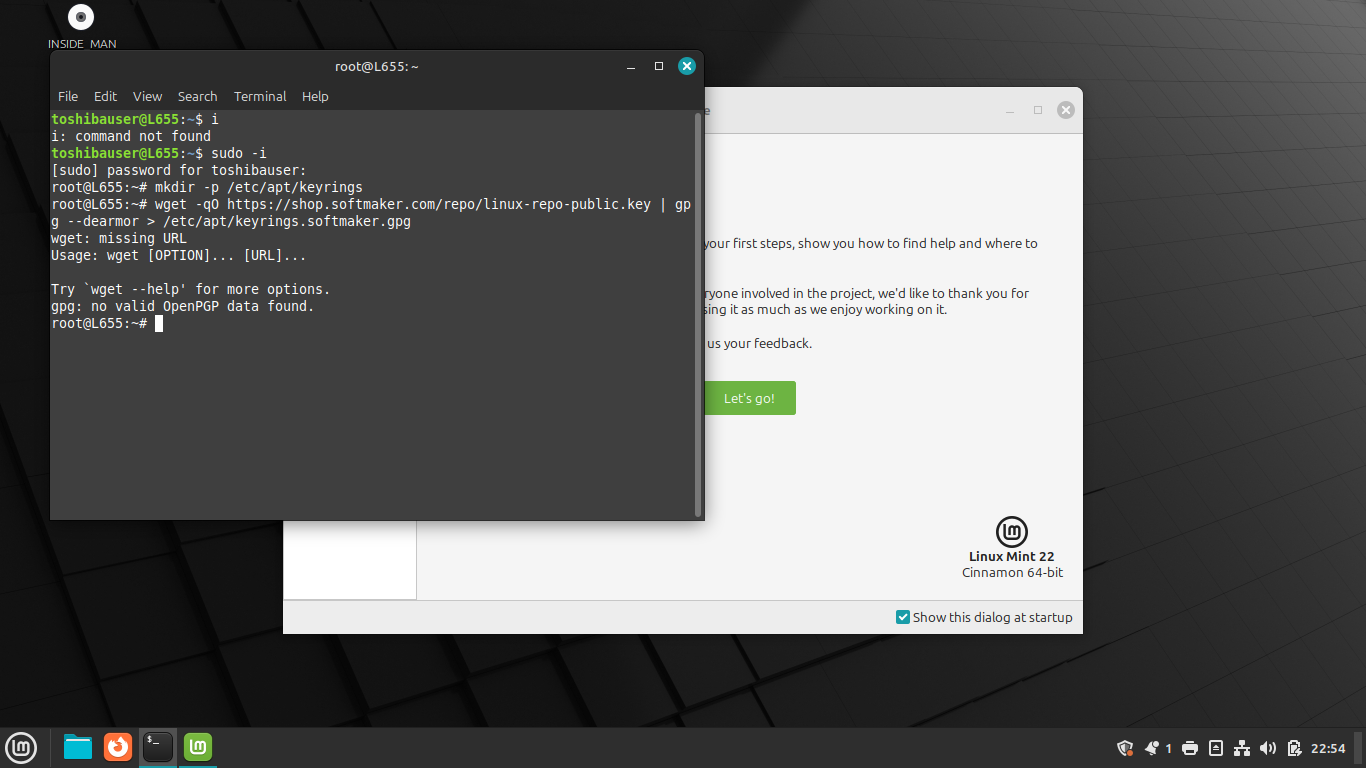Switch to the Welcome Screen taskbar button

pyautogui.click(x=198, y=747)
